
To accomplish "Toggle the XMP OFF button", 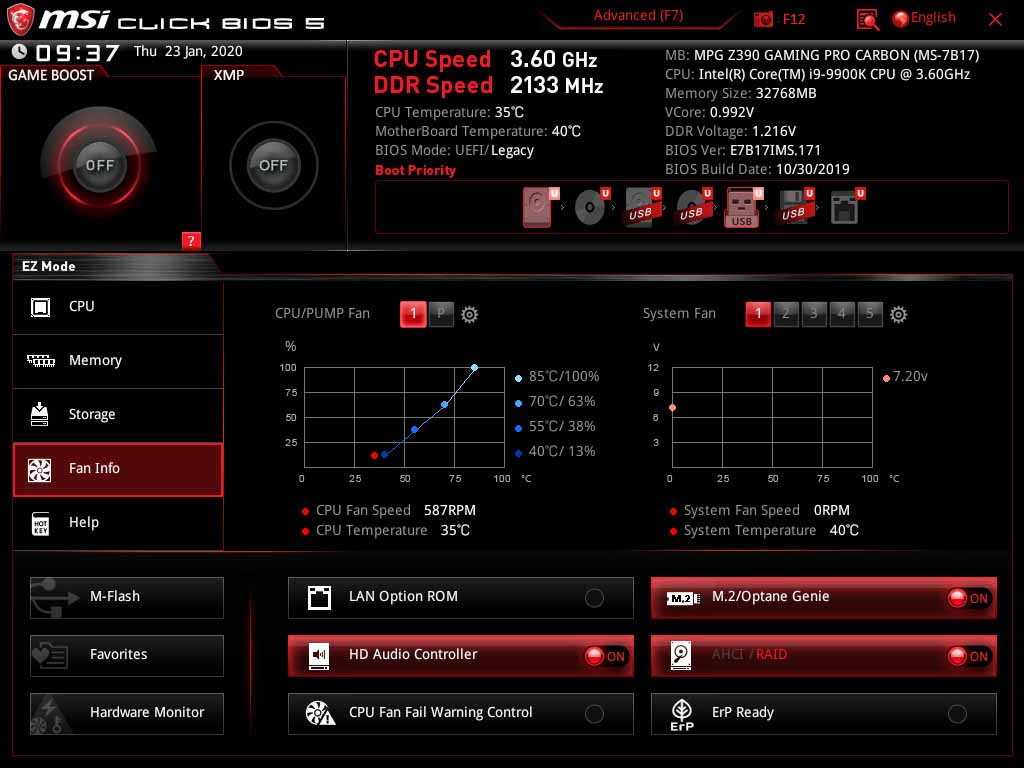I will coord(273,166).
